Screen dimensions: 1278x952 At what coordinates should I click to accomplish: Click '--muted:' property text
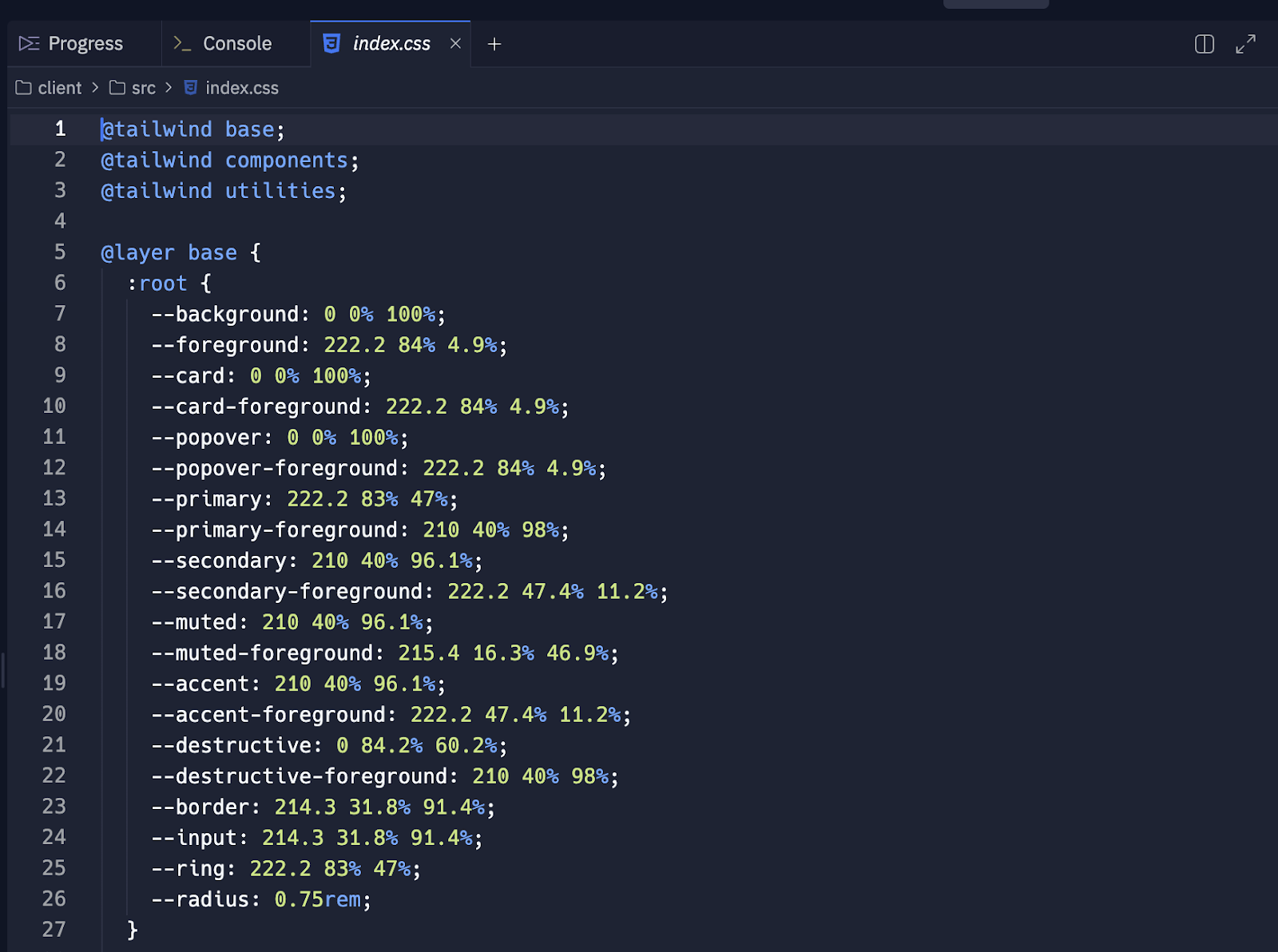tap(200, 623)
